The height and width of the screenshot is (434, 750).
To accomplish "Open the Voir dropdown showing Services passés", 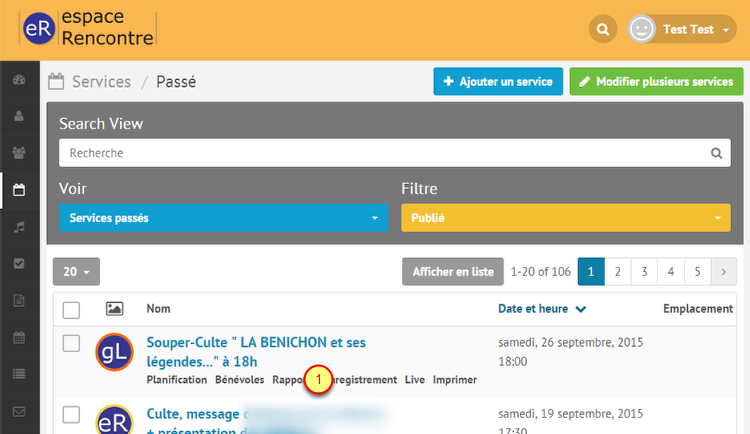I will click(223, 218).
